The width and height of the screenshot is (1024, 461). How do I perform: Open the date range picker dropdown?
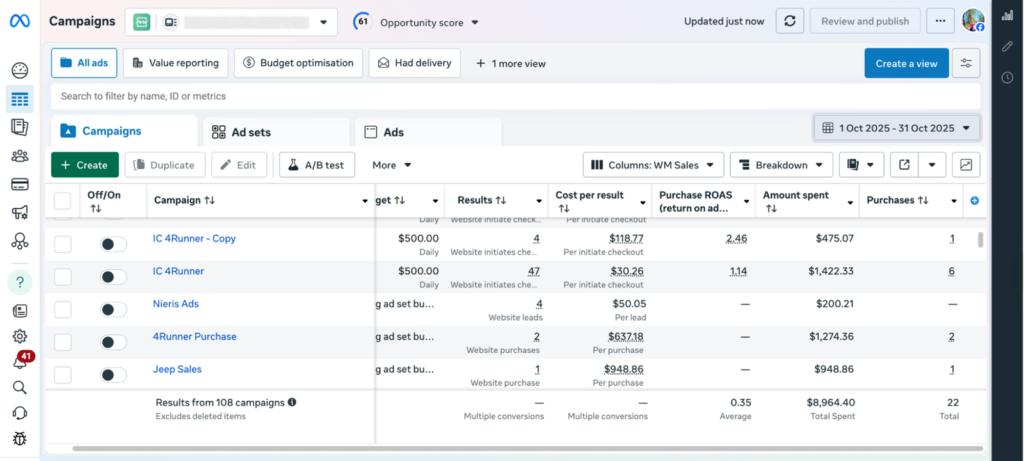pyautogui.click(x=897, y=128)
